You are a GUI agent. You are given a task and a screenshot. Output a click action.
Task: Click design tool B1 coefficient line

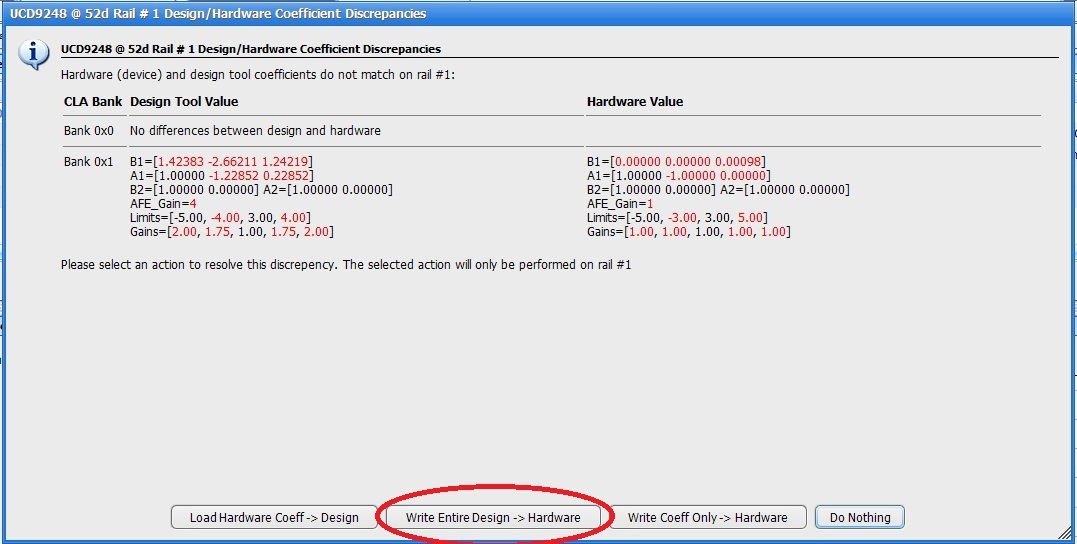pyautogui.click(x=221, y=161)
